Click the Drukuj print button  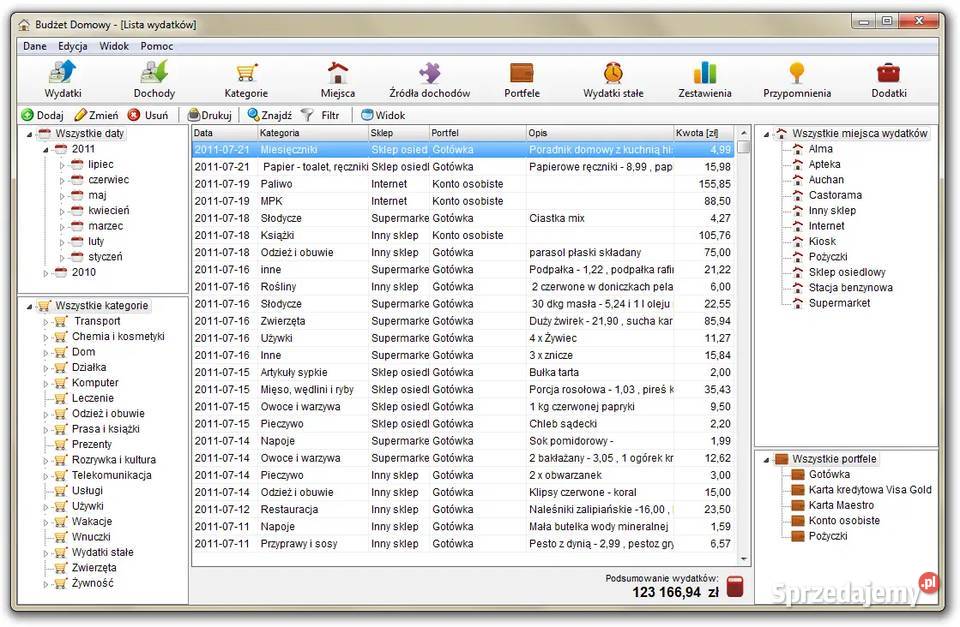click(209, 115)
